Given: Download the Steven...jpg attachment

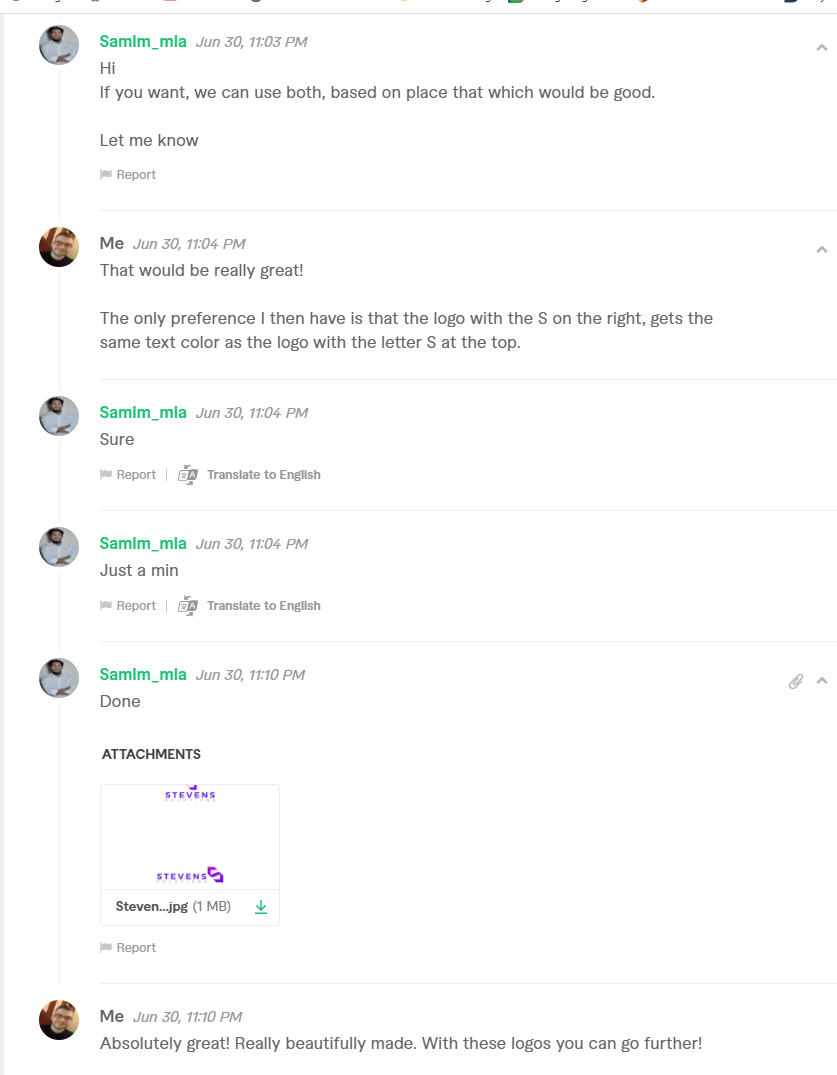Looking at the screenshot, I should click(x=261, y=907).
